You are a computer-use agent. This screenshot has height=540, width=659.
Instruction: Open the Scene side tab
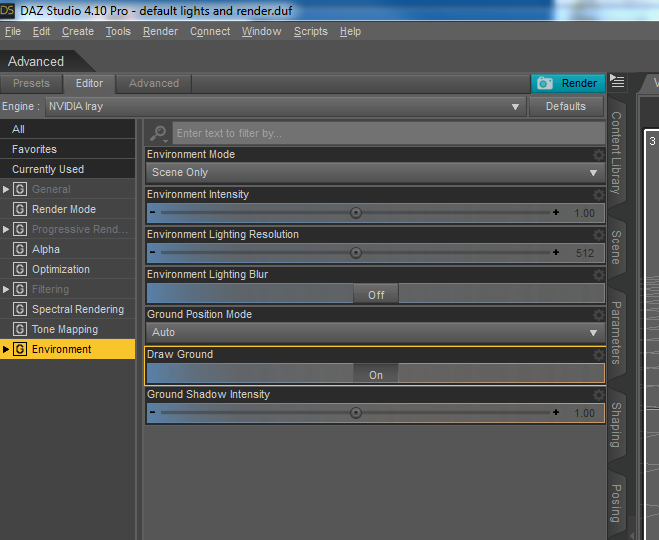pos(616,247)
